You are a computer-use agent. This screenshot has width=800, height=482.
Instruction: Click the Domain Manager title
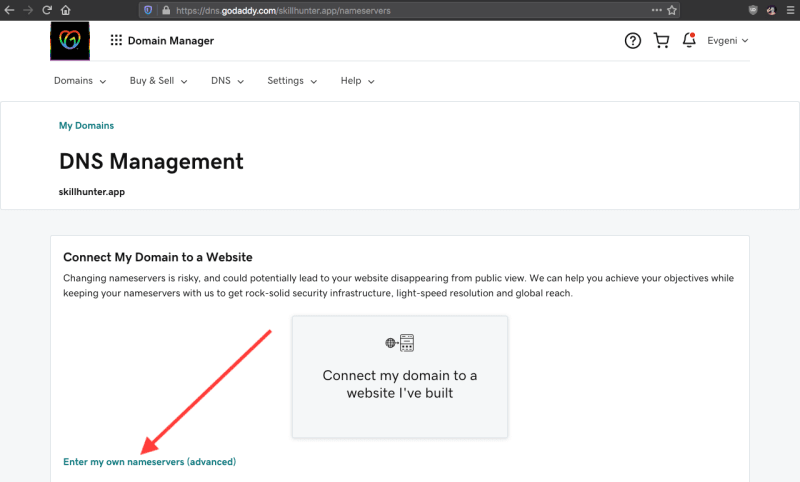(x=171, y=41)
